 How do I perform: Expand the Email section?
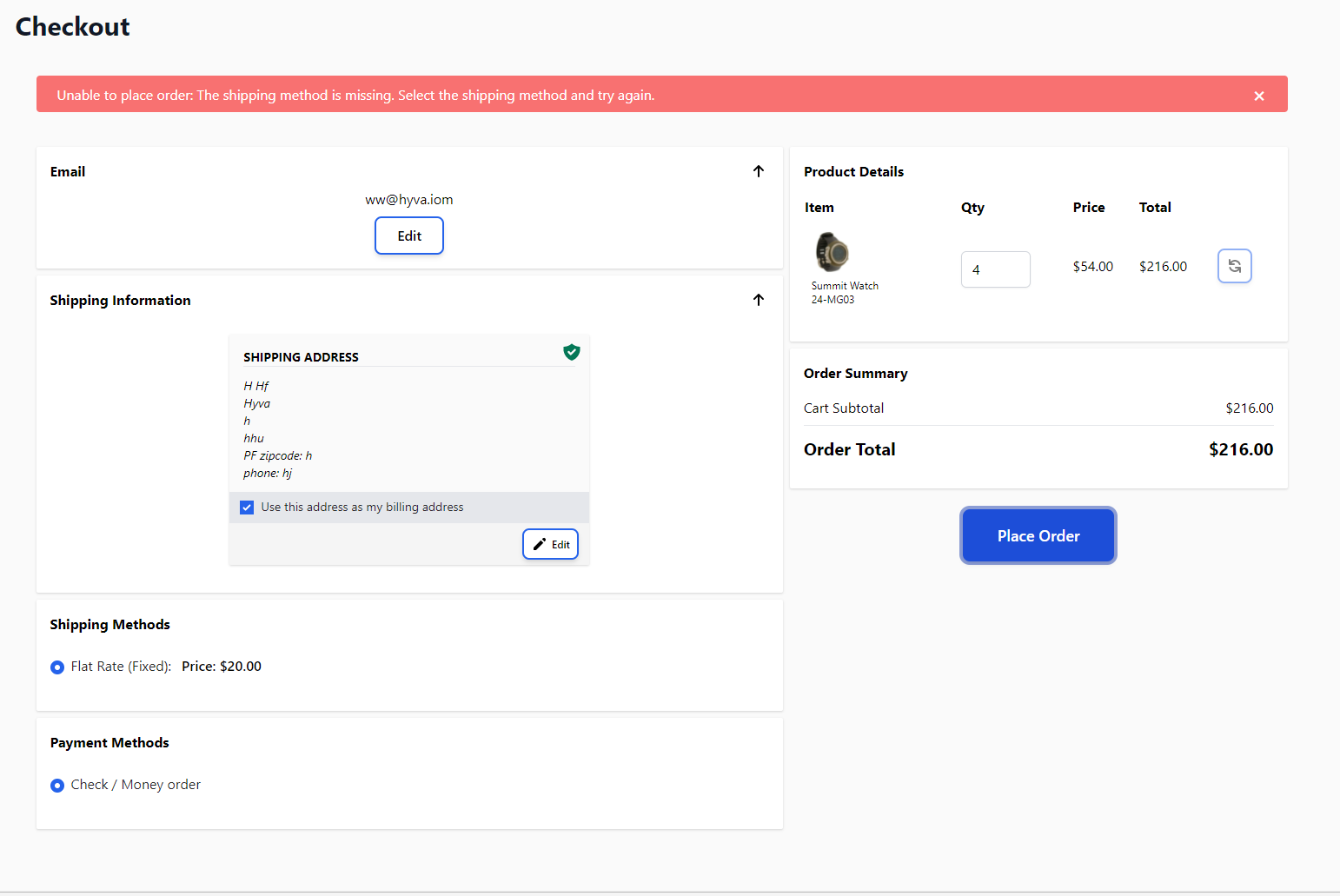point(68,171)
